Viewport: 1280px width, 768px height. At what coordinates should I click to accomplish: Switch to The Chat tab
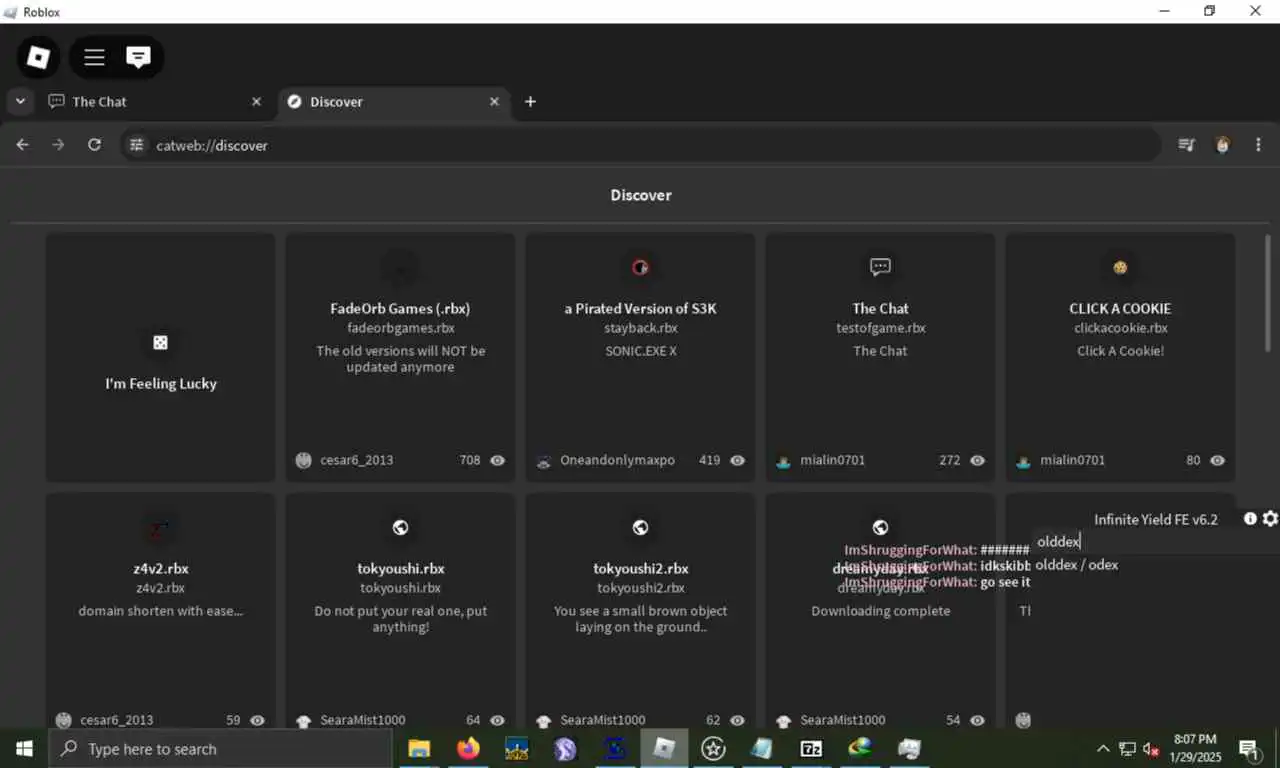(x=155, y=101)
